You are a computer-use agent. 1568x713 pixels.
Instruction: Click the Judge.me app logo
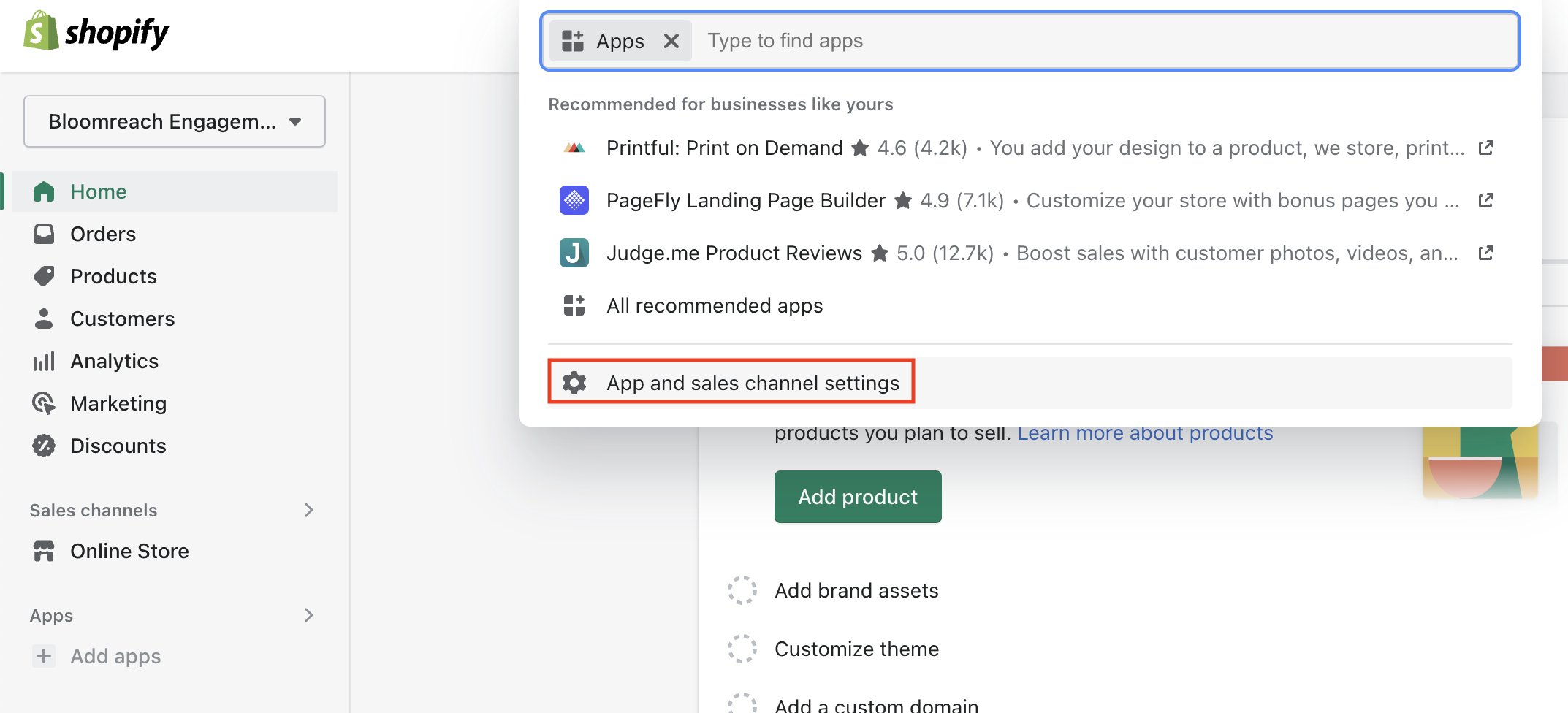574,253
